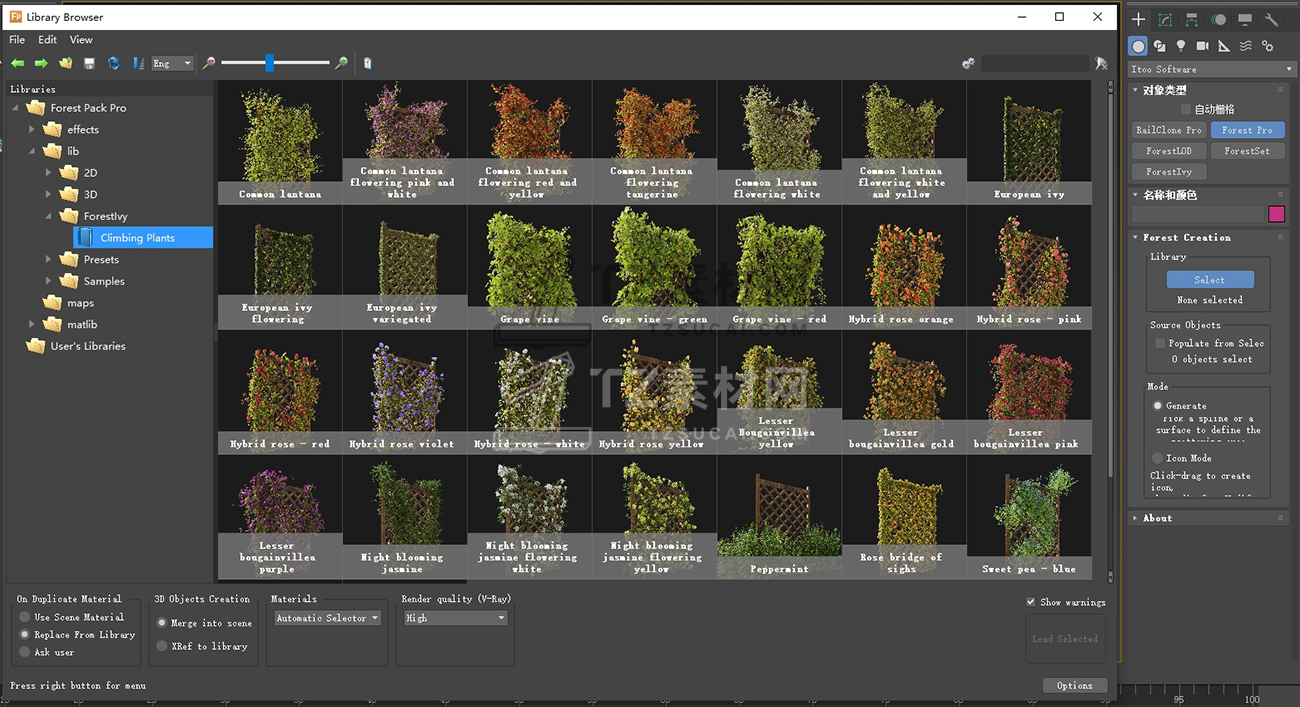Click the RailClone Pro object type button
The height and width of the screenshot is (707, 1300).
tap(1169, 130)
